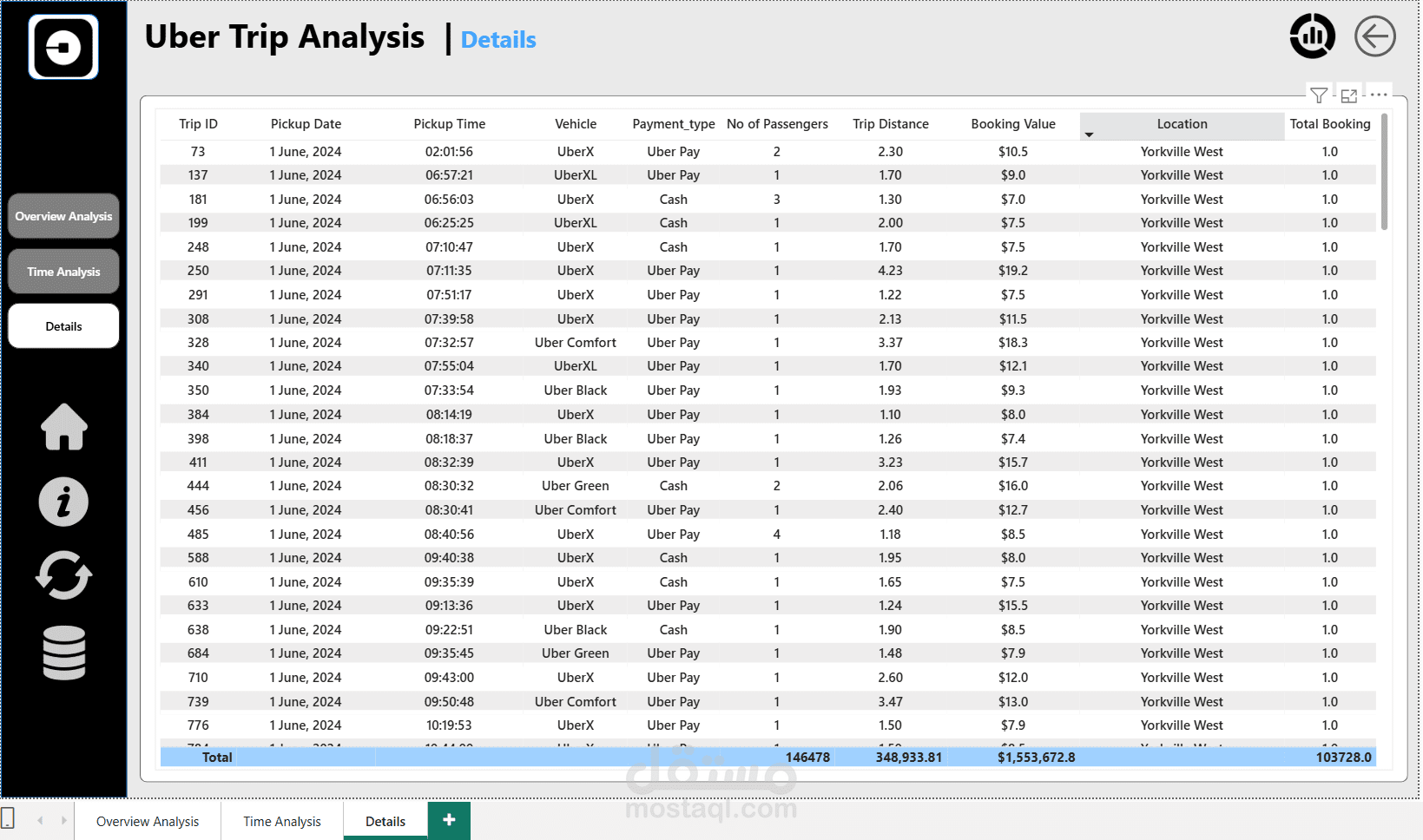Sort by Payment_type column header
The height and width of the screenshot is (840, 1423).
[674, 124]
